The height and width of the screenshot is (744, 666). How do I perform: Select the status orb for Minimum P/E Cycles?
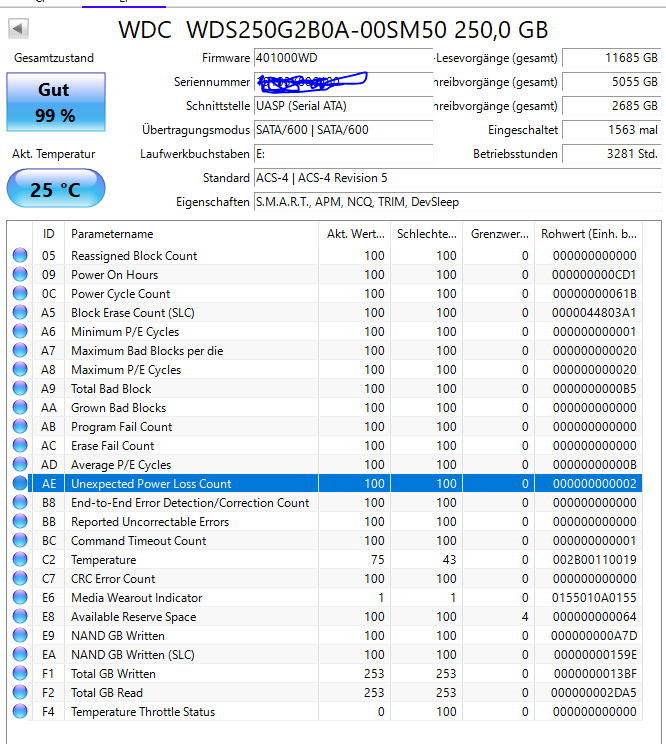[20, 331]
